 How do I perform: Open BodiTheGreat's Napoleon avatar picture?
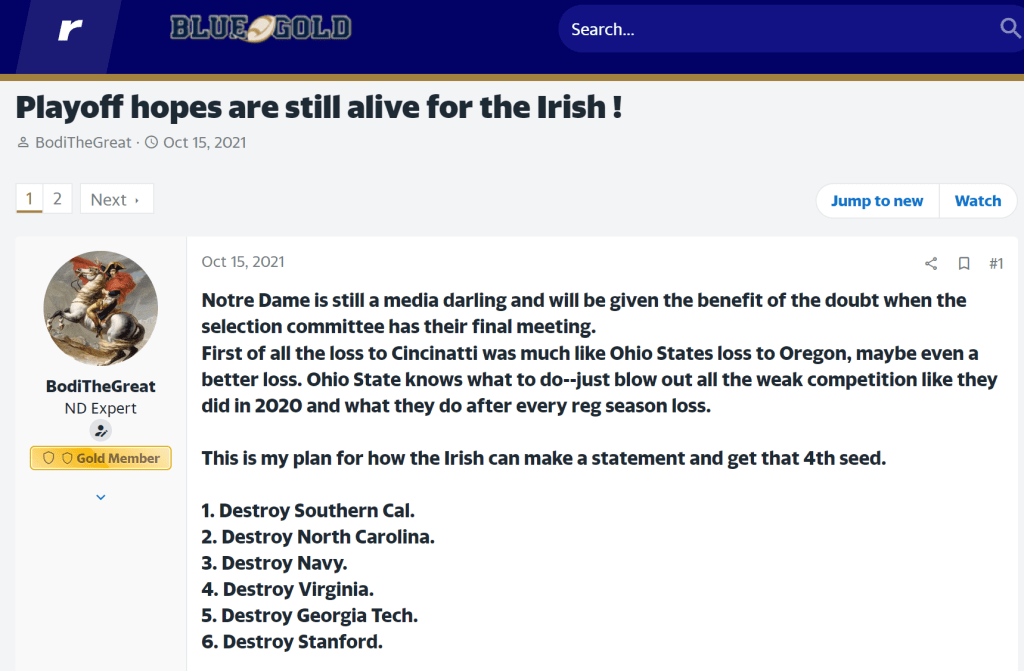point(100,308)
